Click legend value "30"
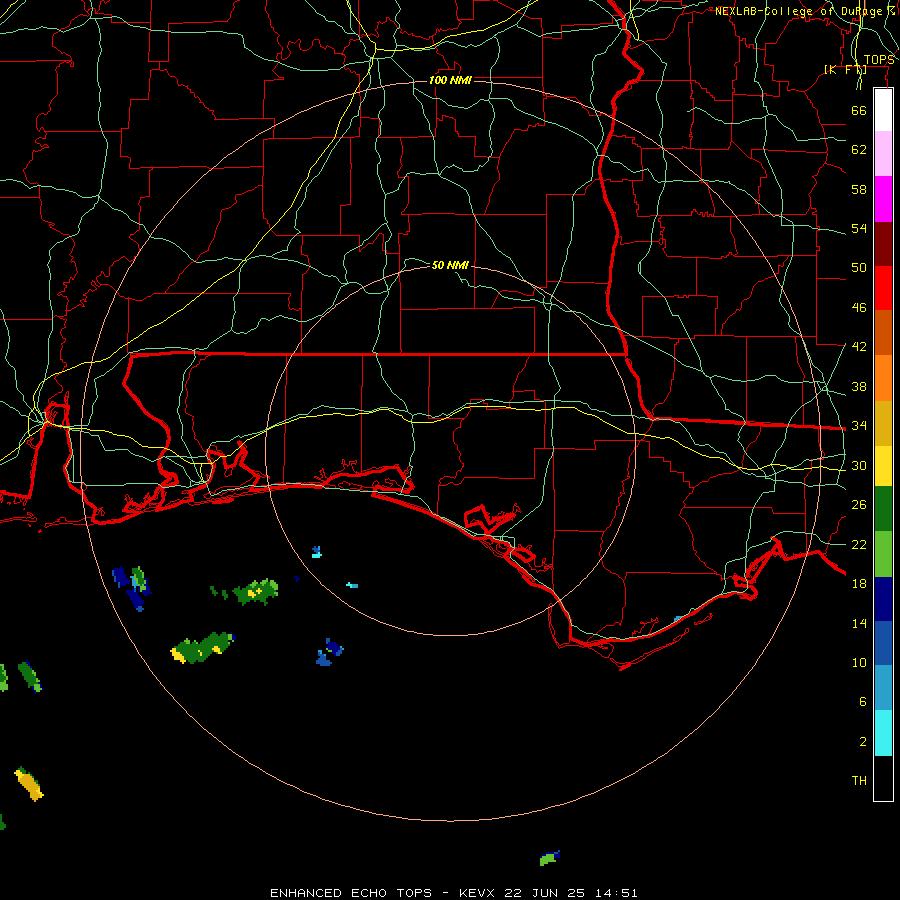Screen dimensions: 900x900 pos(859,465)
